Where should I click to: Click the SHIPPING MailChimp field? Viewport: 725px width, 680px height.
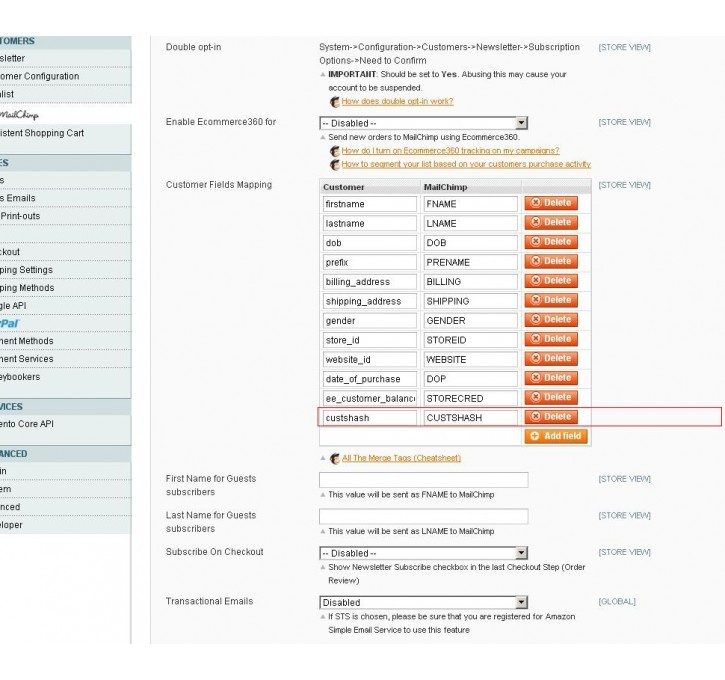coord(470,301)
